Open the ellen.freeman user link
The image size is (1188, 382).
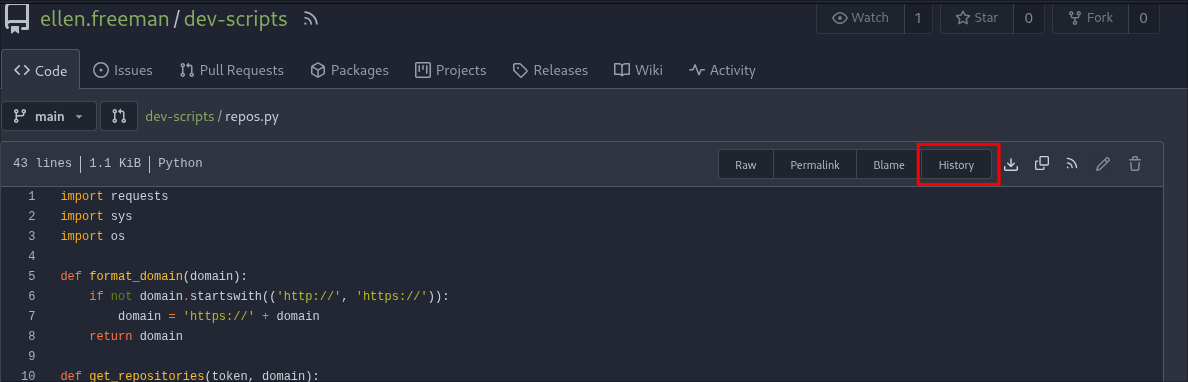point(105,19)
